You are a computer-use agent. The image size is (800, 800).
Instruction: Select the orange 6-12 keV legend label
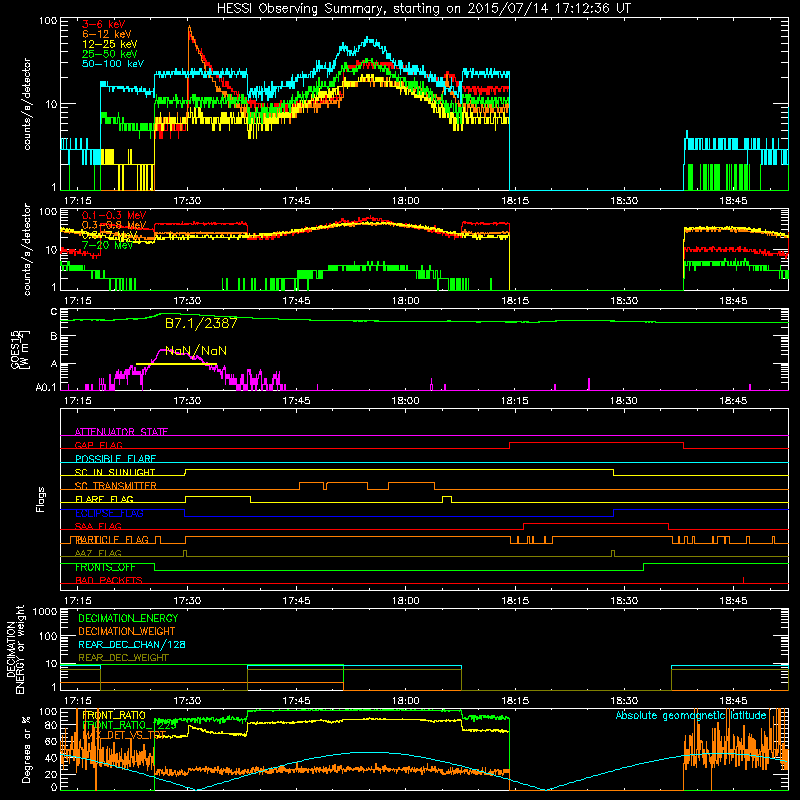(107, 34)
